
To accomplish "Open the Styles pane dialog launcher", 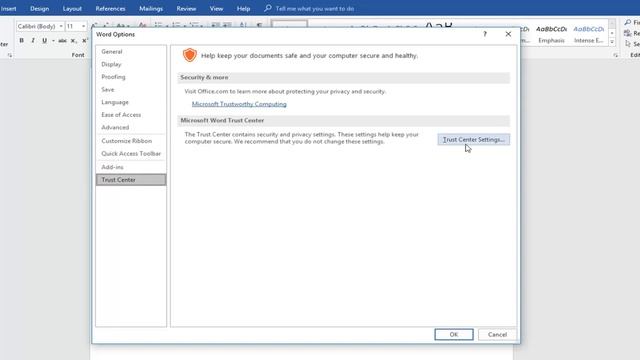I will (616, 55).
